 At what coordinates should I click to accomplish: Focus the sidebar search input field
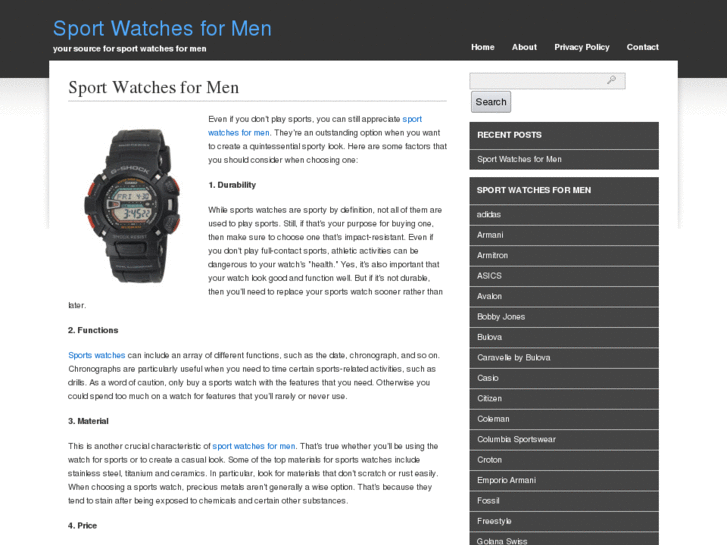coord(547,81)
